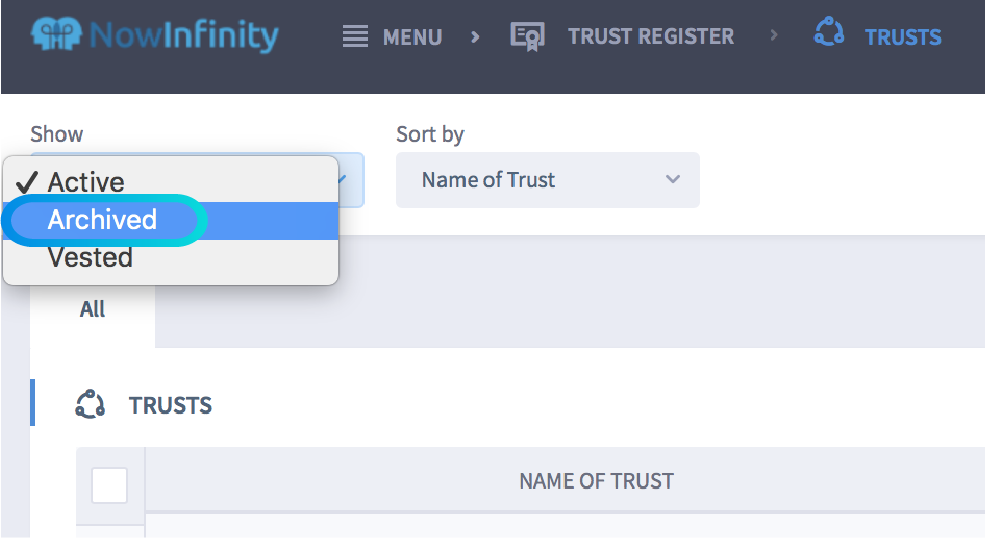Click the blue Trusts breadcrumb icon
The height and width of the screenshot is (538, 985).
click(829, 34)
